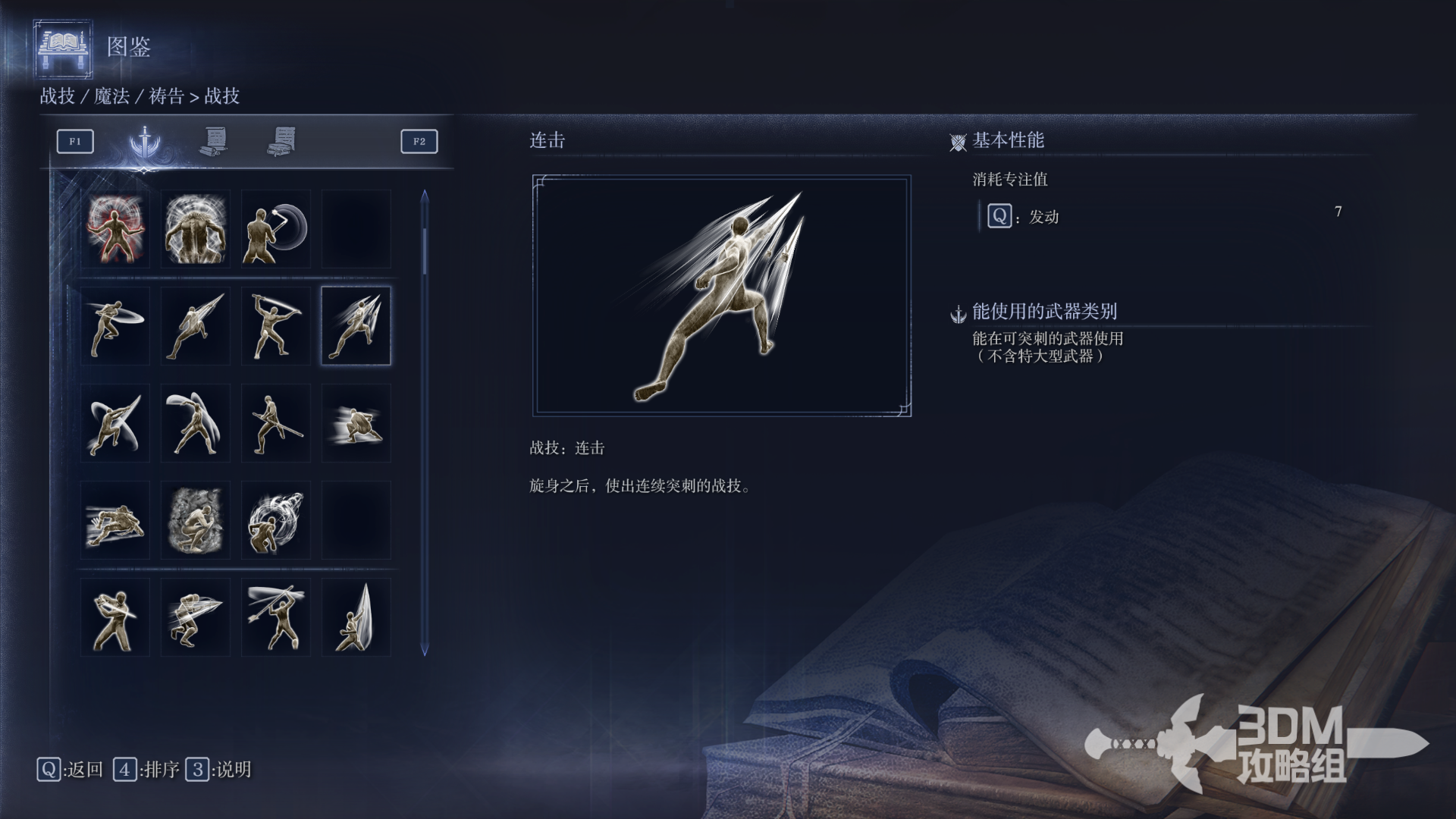1456x819 pixels.
Task: Select the highlighted 连击 repeating thrust icon
Action: (356, 326)
